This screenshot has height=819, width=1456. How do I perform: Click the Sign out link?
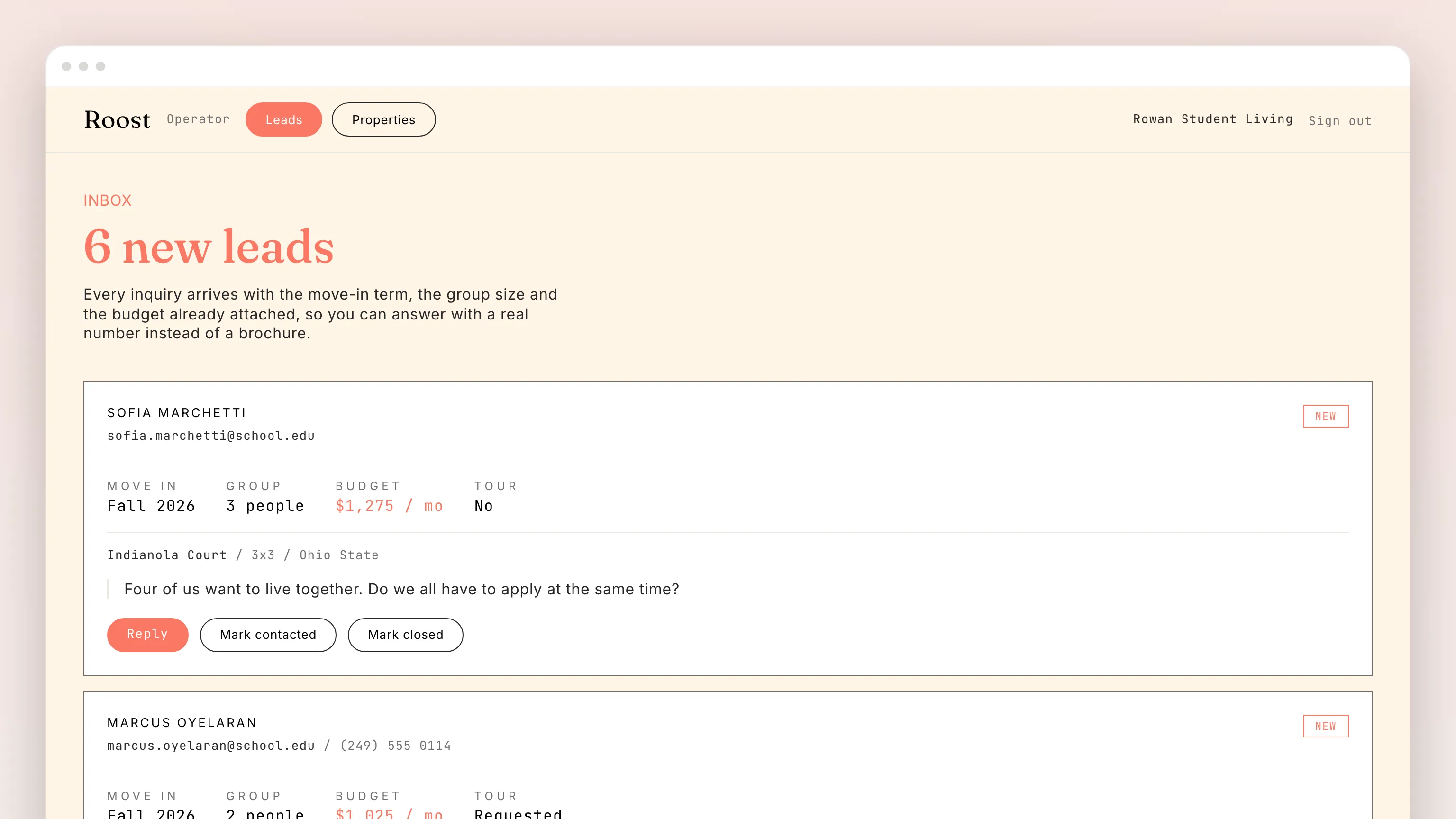click(1340, 121)
